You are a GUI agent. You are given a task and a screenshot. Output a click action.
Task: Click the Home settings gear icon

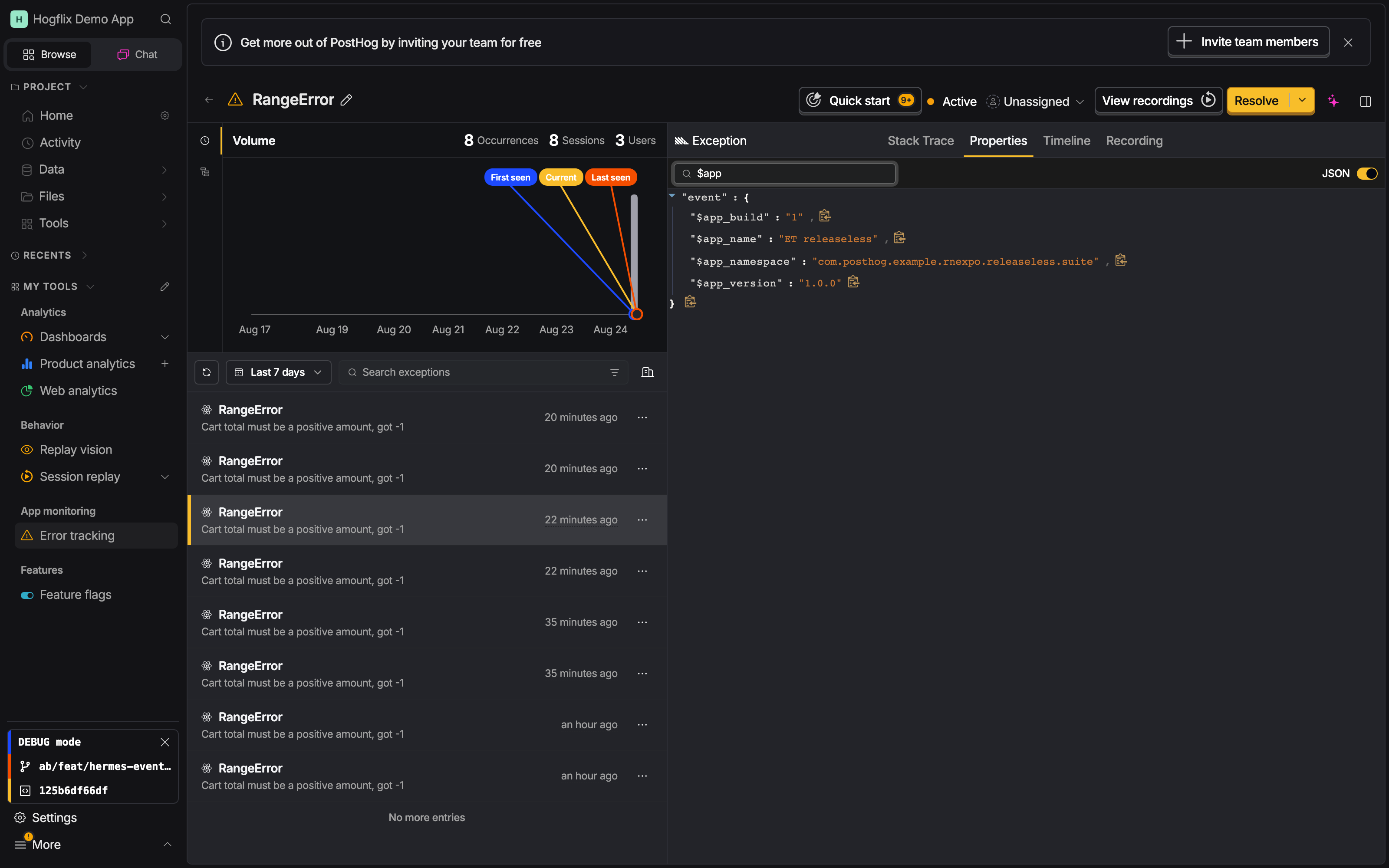pyautogui.click(x=165, y=115)
